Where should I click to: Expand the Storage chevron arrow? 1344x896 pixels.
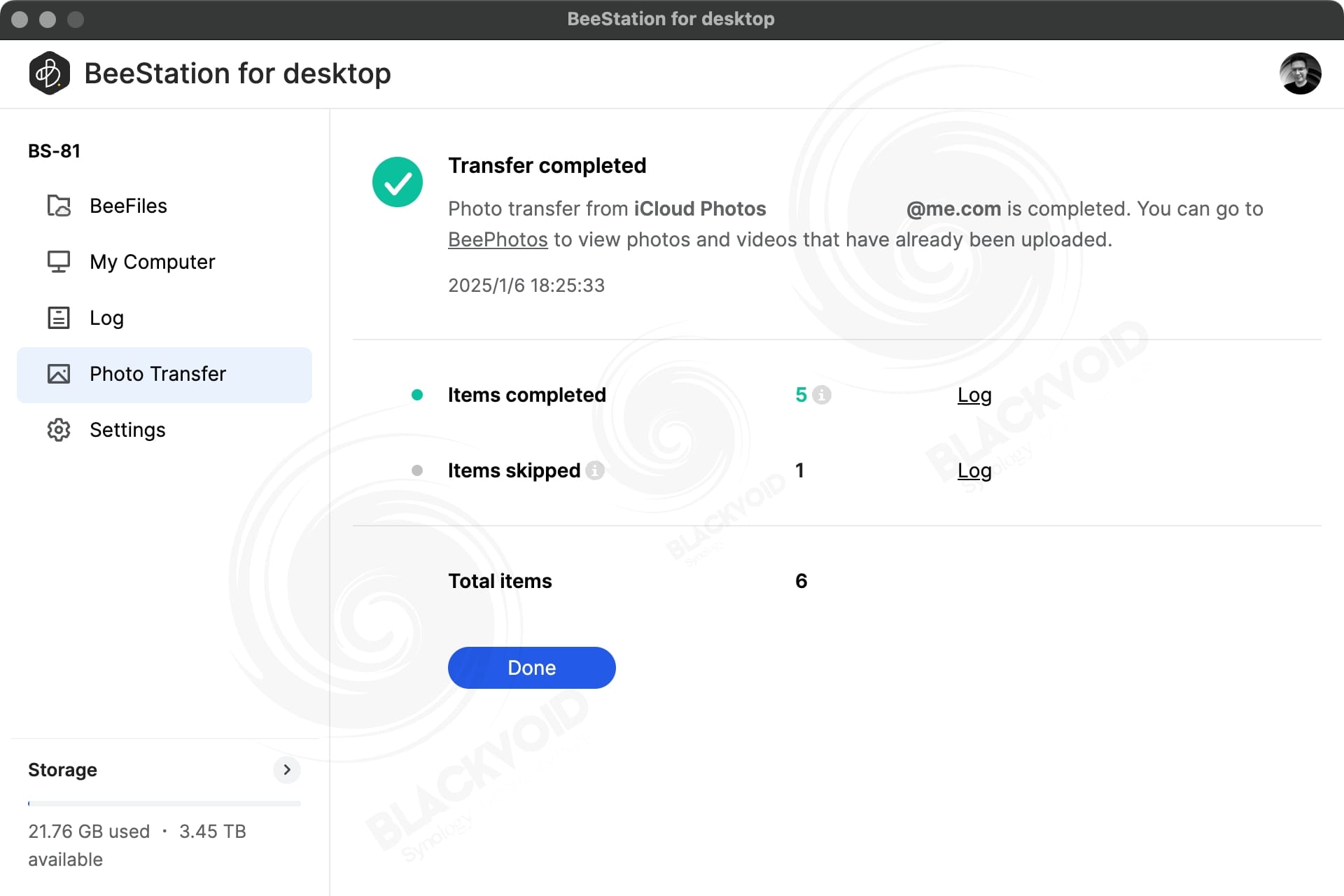(x=287, y=770)
